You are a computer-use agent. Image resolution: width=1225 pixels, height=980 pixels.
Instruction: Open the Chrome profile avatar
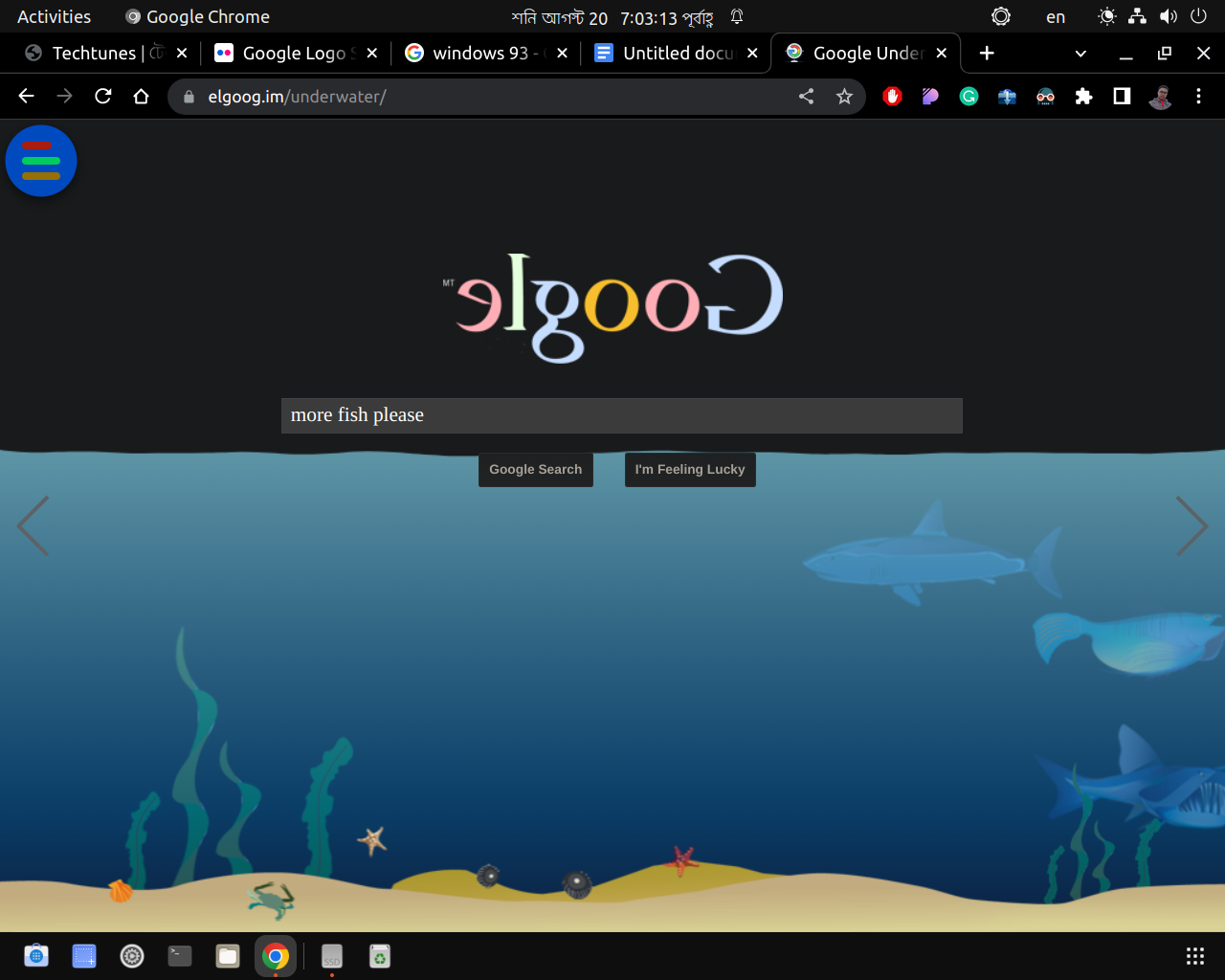[1160, 96]
